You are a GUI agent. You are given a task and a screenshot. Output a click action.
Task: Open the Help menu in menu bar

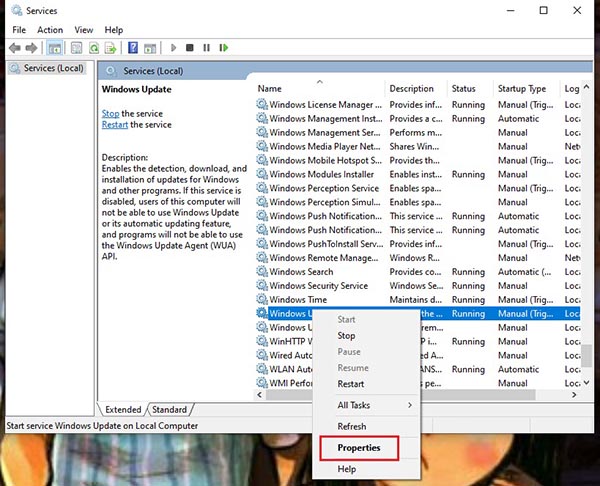114,30
